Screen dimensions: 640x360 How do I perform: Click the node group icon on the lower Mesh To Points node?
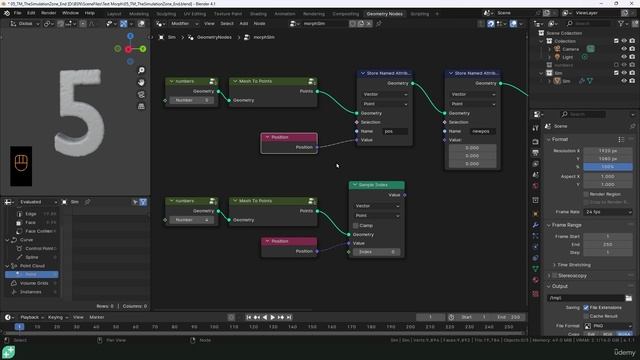[x=312, y=201]
